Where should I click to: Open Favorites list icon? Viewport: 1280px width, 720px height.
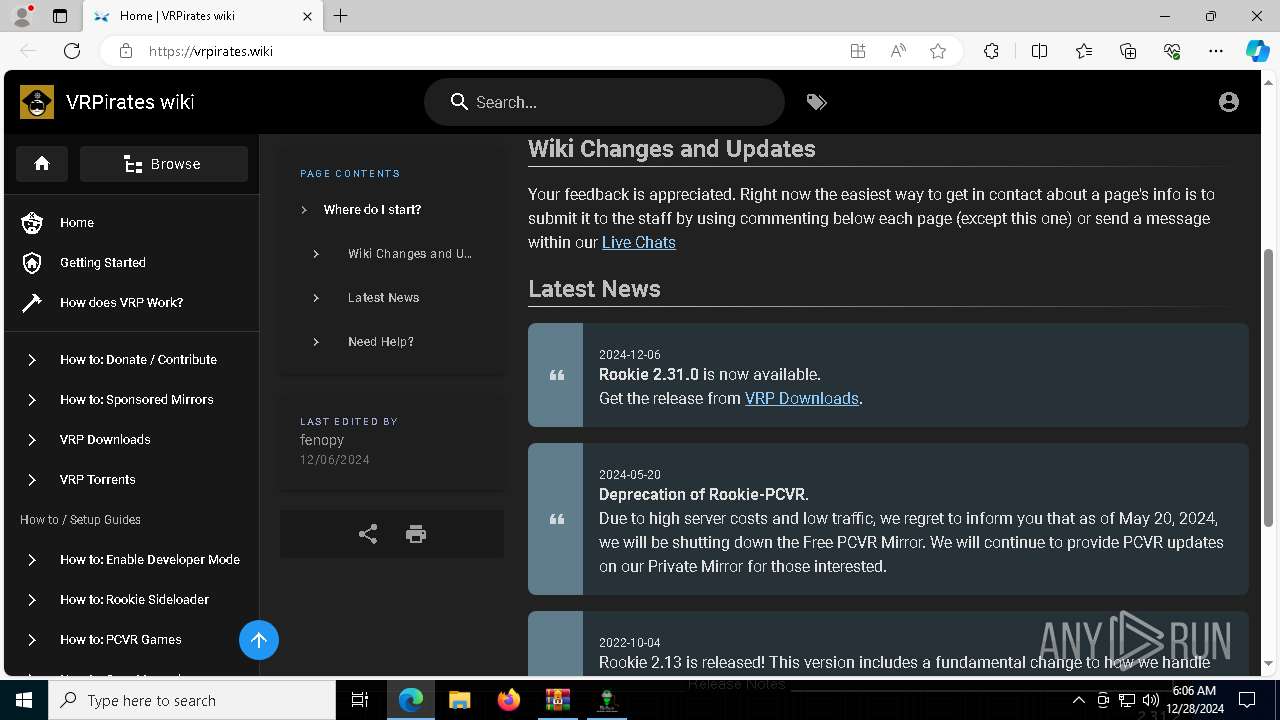click(x=1084, y=51)
